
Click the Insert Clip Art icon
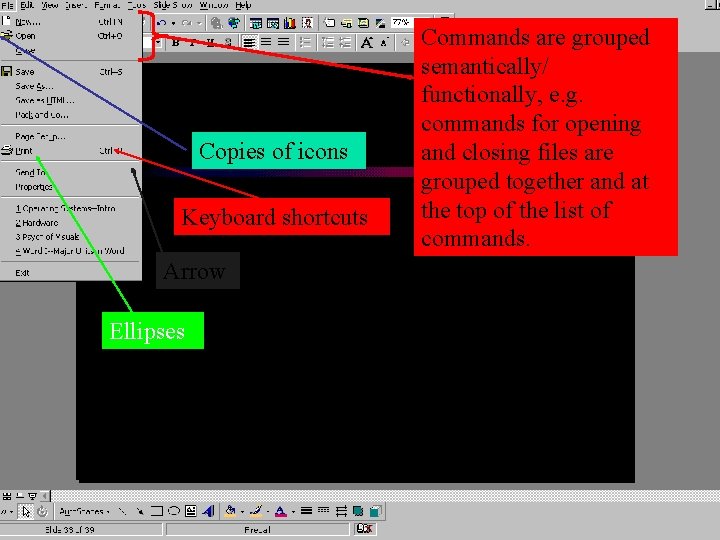tap(307, 22)
